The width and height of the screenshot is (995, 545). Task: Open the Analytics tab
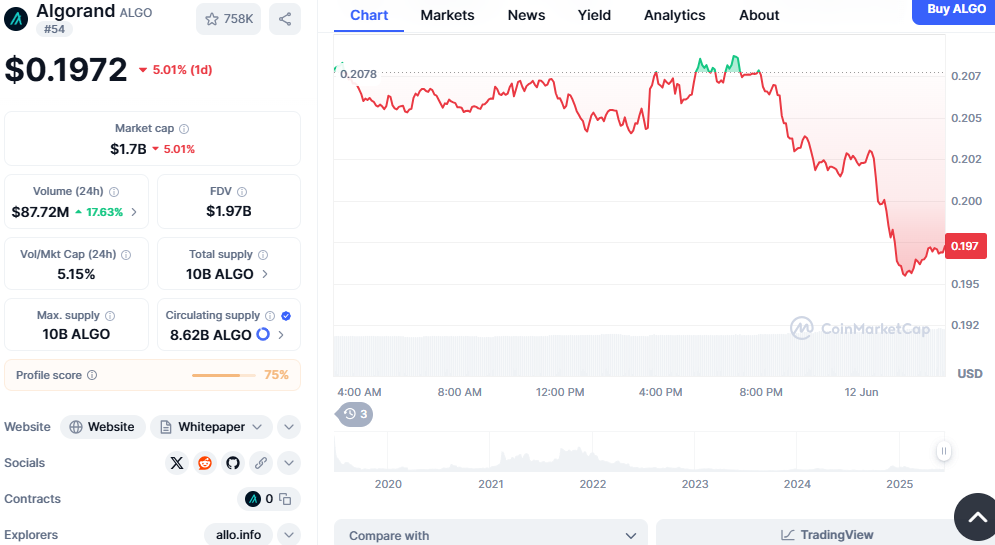pos(674,15)
